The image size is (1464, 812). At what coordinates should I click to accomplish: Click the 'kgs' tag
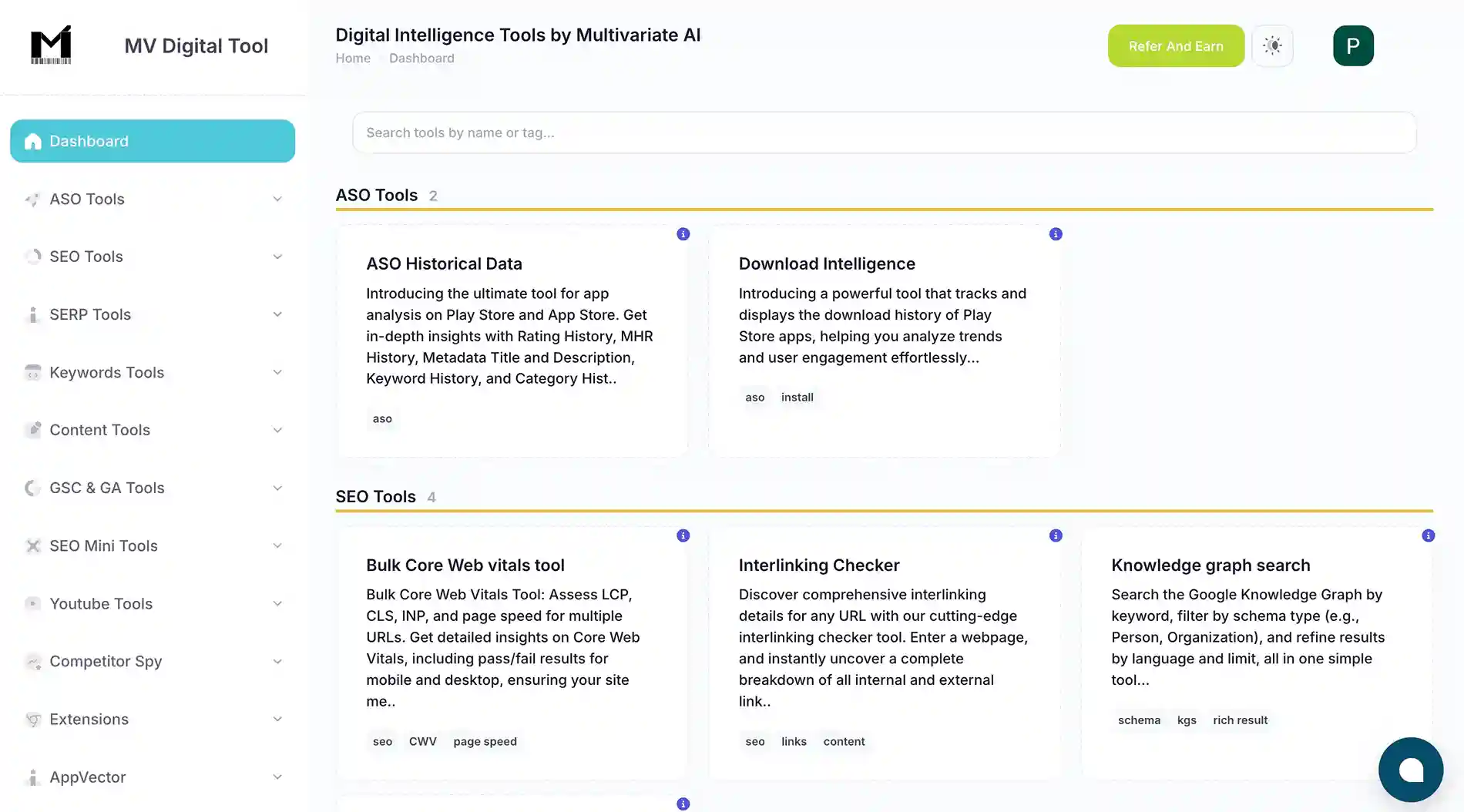1187,720
